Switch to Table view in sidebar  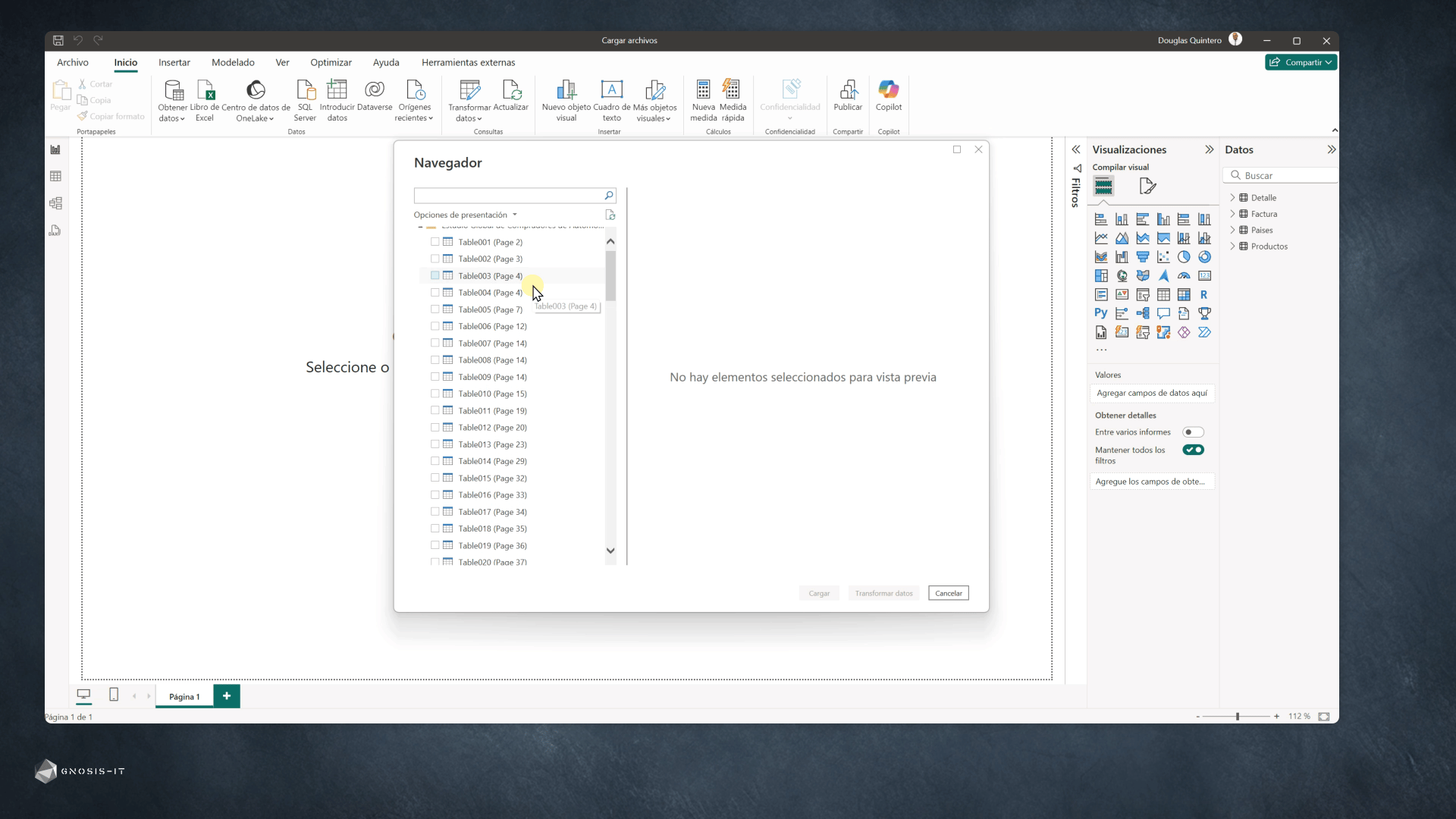click(55, 176)
